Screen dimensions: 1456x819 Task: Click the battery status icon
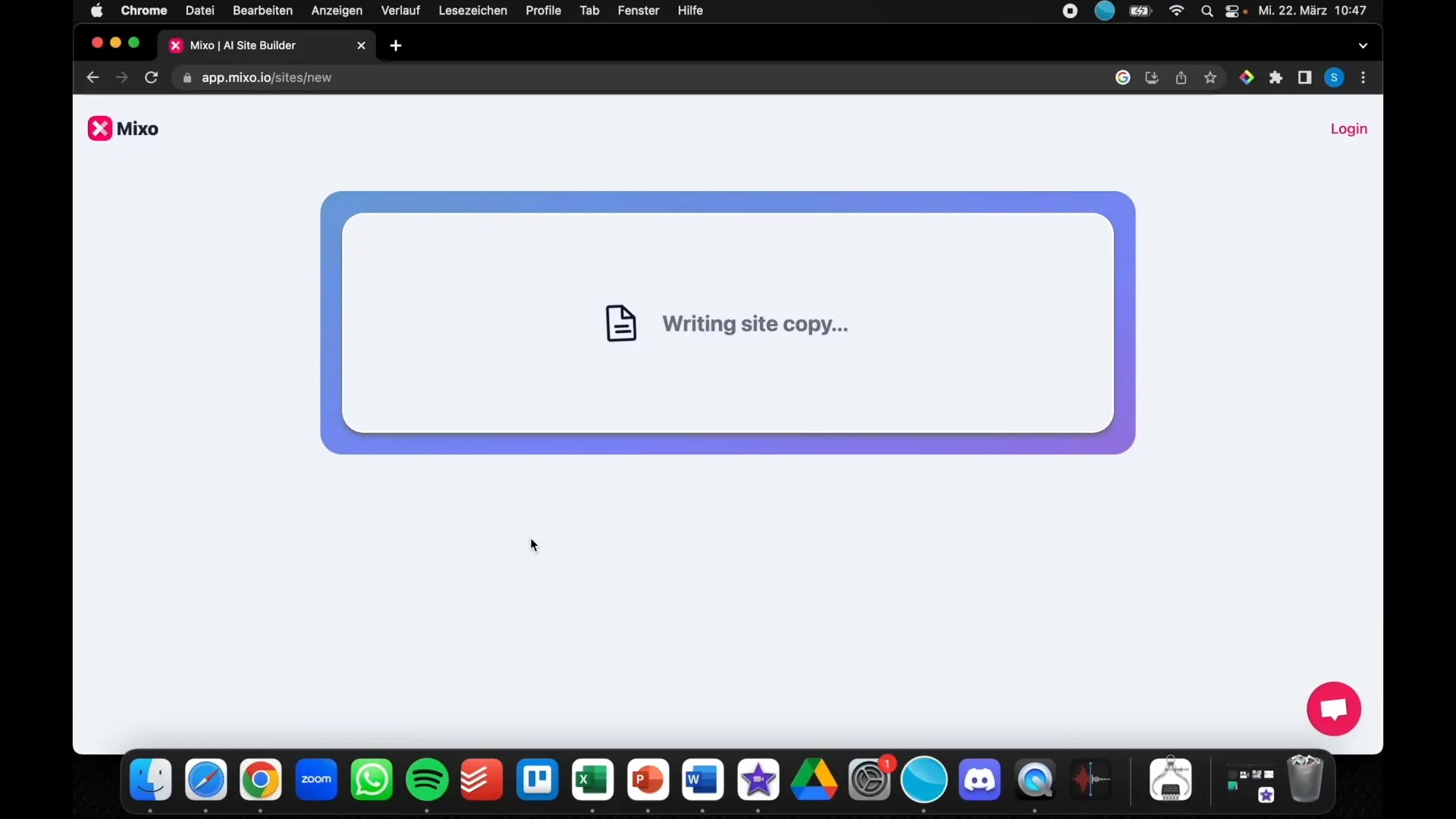pyautogui.click(x=1141, y=11)
